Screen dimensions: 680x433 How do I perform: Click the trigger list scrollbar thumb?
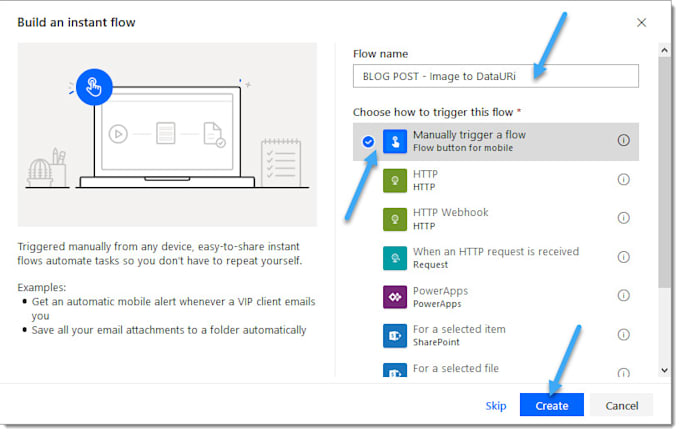tap(664, 172)
